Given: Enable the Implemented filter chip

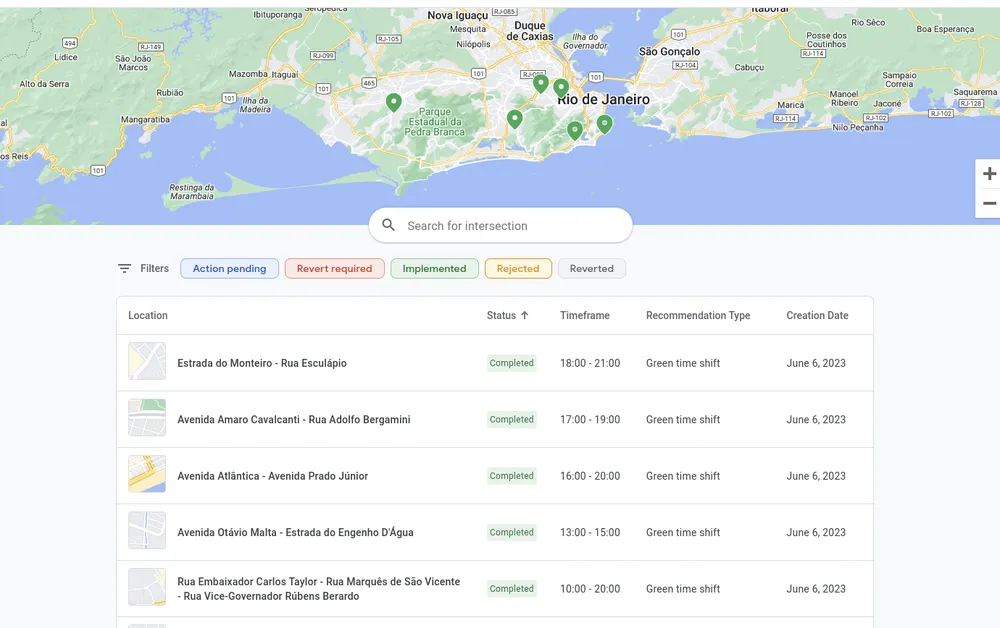Looking at the screenshot, I should [434, 268].
